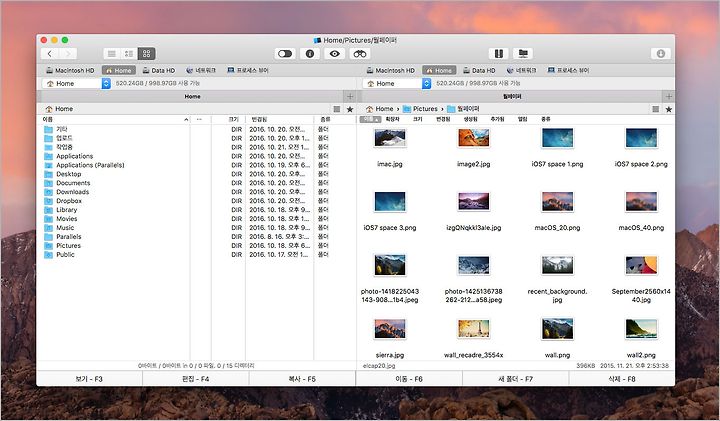Screen dimensions: 720x421
Task: Sort right pane by 추가됨 header
Action: pos(497,119)
